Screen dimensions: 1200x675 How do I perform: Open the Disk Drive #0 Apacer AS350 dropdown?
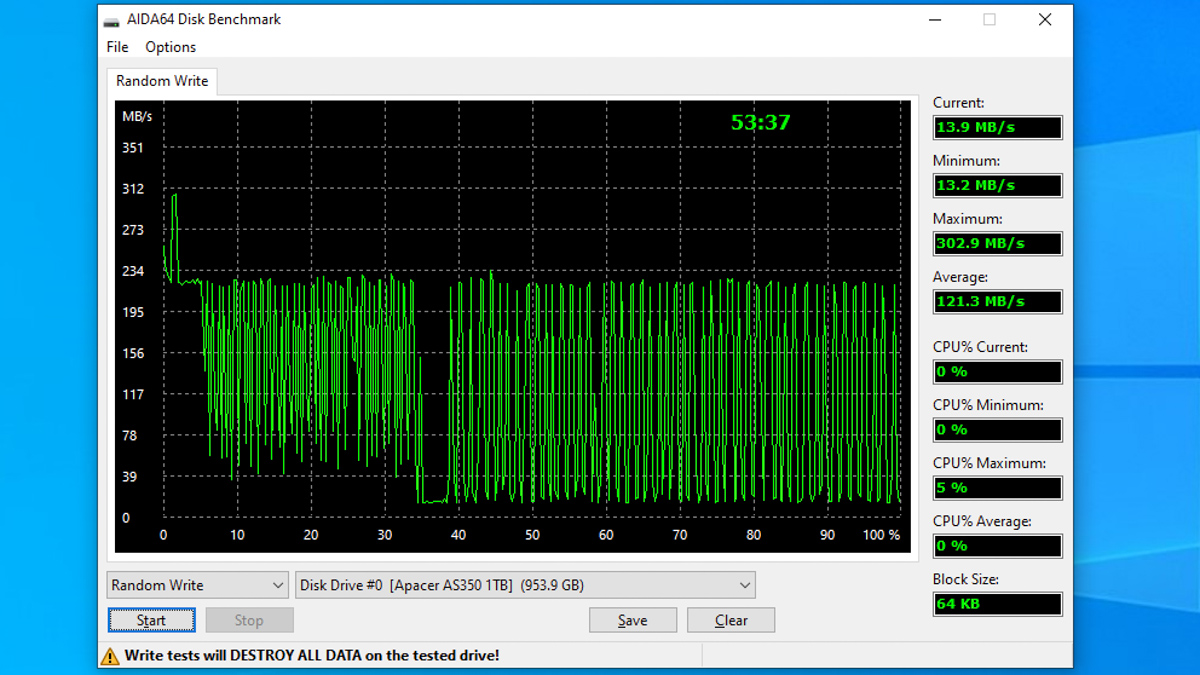coord(525,585)
